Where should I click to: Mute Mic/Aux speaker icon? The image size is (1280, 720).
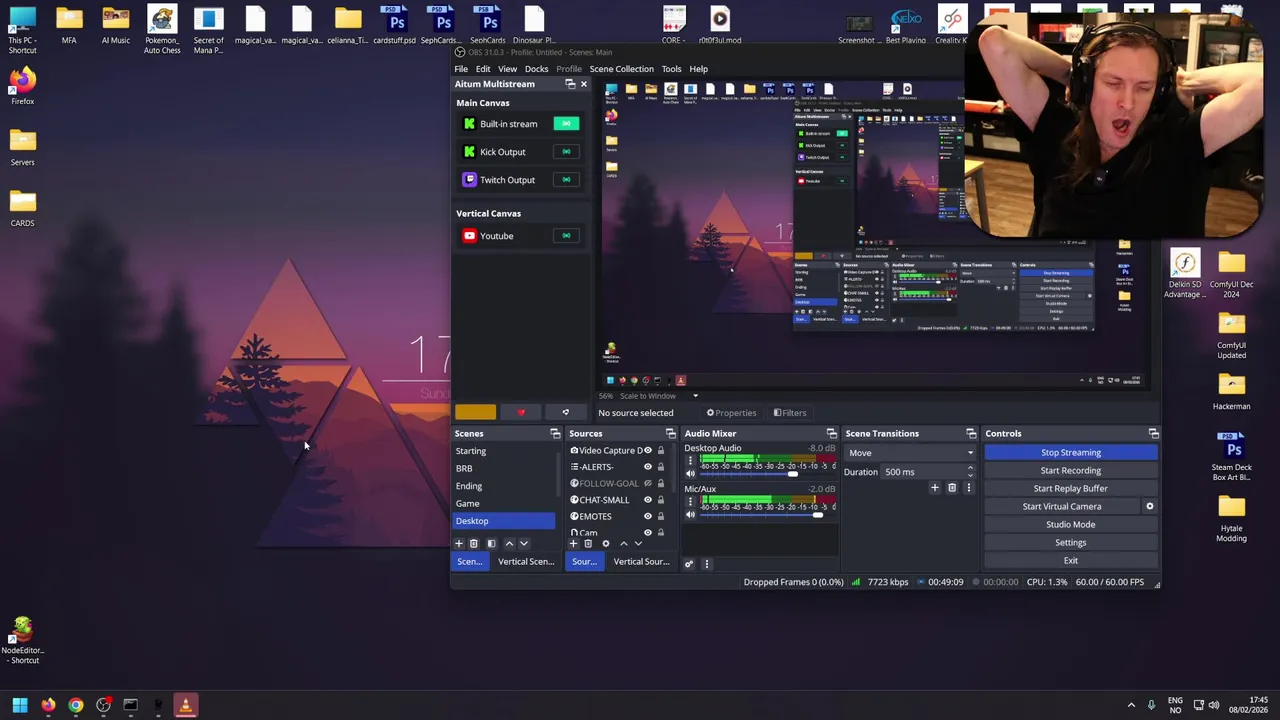(x=690, y=515)
